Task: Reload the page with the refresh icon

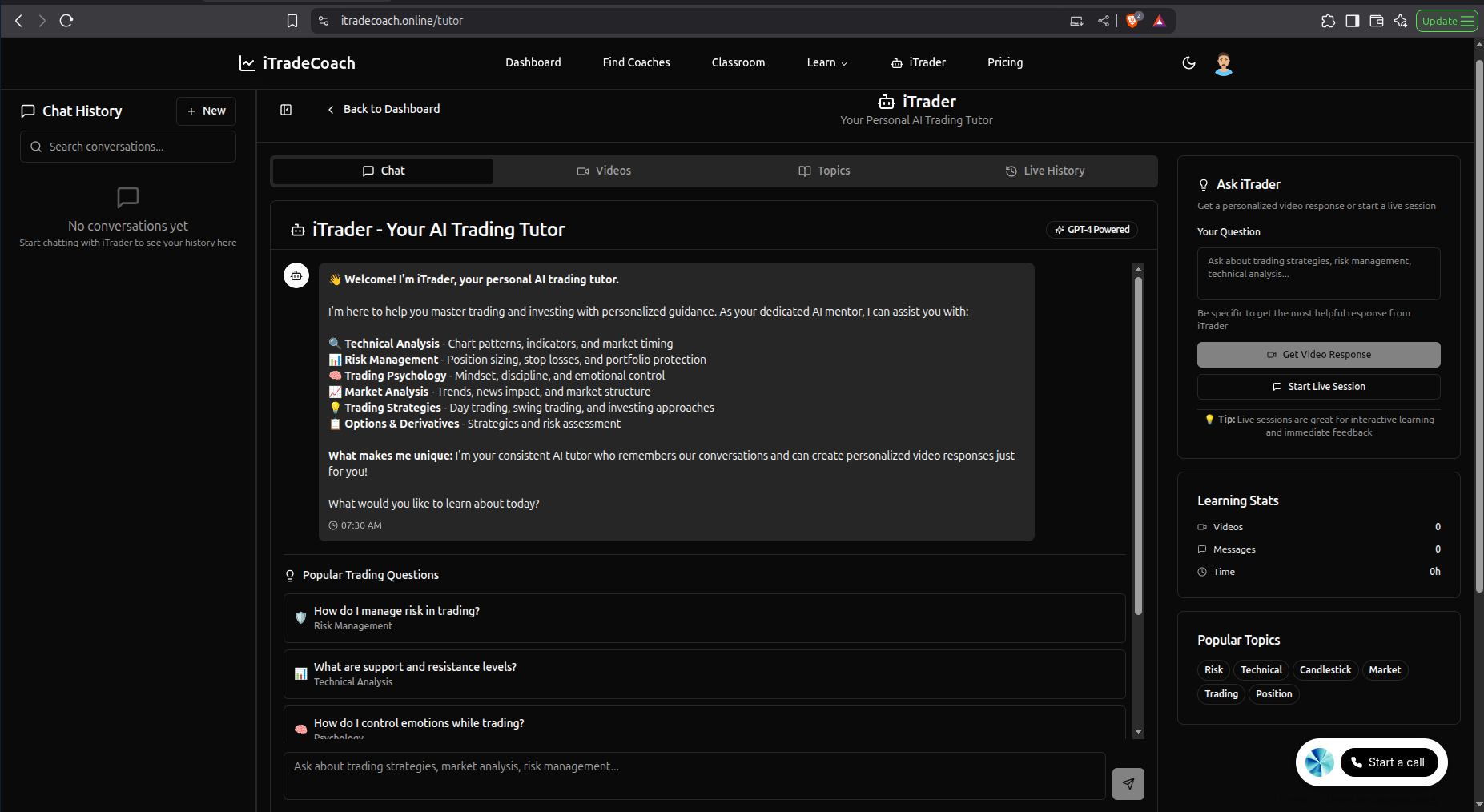Action: click(66, 21)
